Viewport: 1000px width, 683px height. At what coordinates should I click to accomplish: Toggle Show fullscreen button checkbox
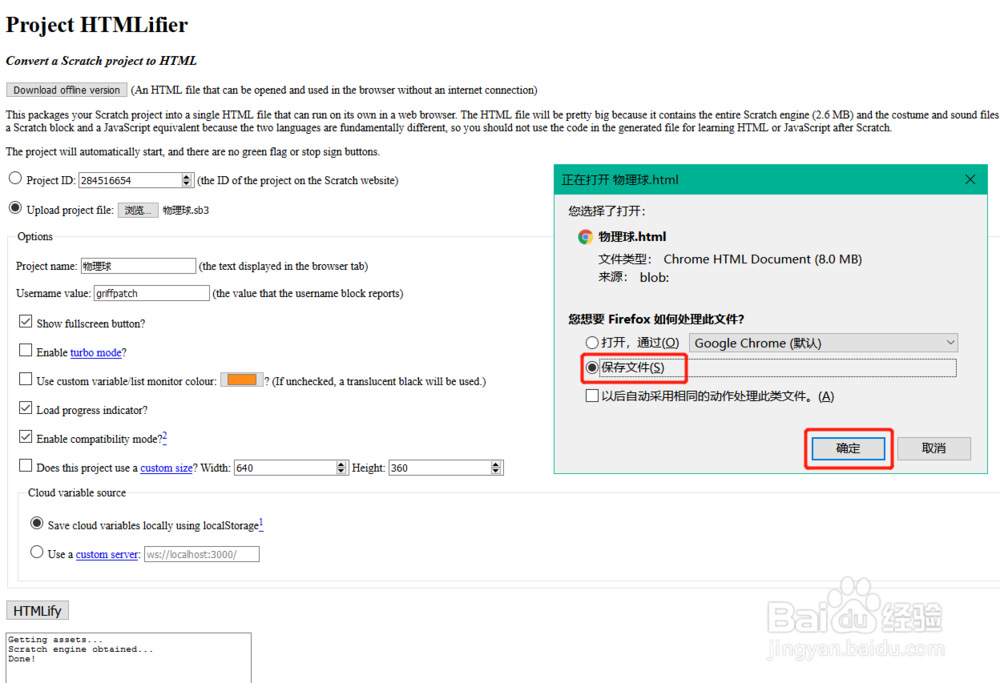[x=26, y=321]
